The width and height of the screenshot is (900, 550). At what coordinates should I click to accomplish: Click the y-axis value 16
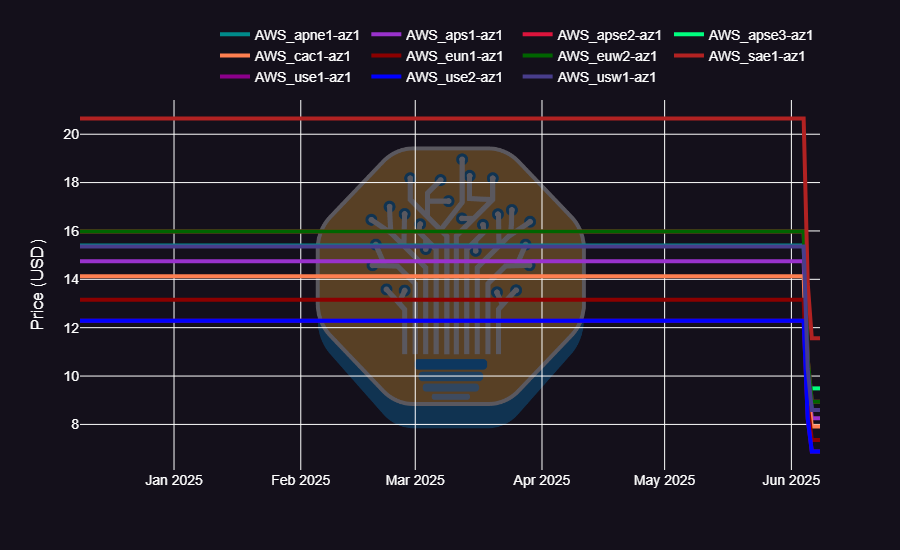[71, 231]
